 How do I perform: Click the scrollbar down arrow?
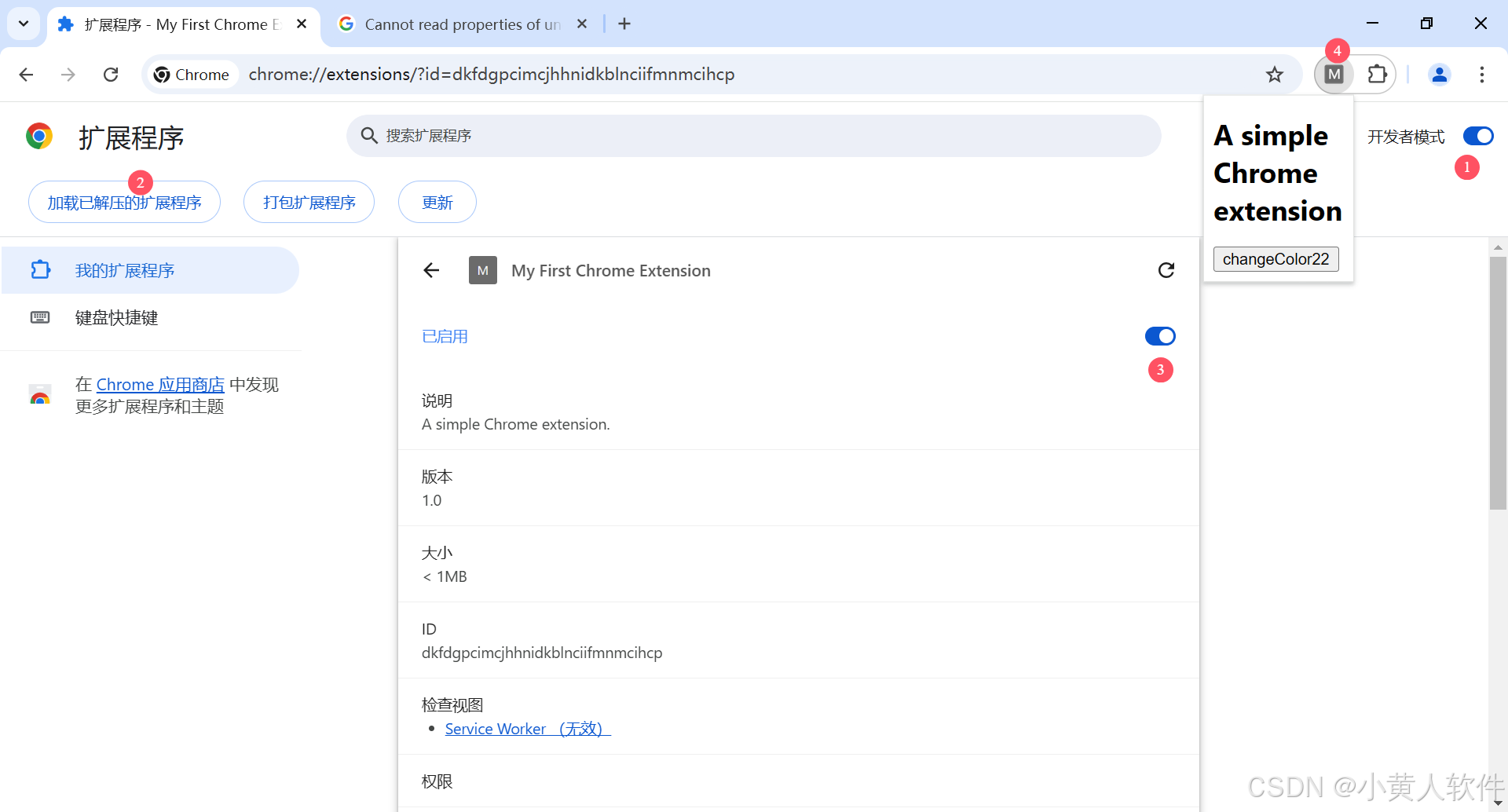click(1498, 803)
